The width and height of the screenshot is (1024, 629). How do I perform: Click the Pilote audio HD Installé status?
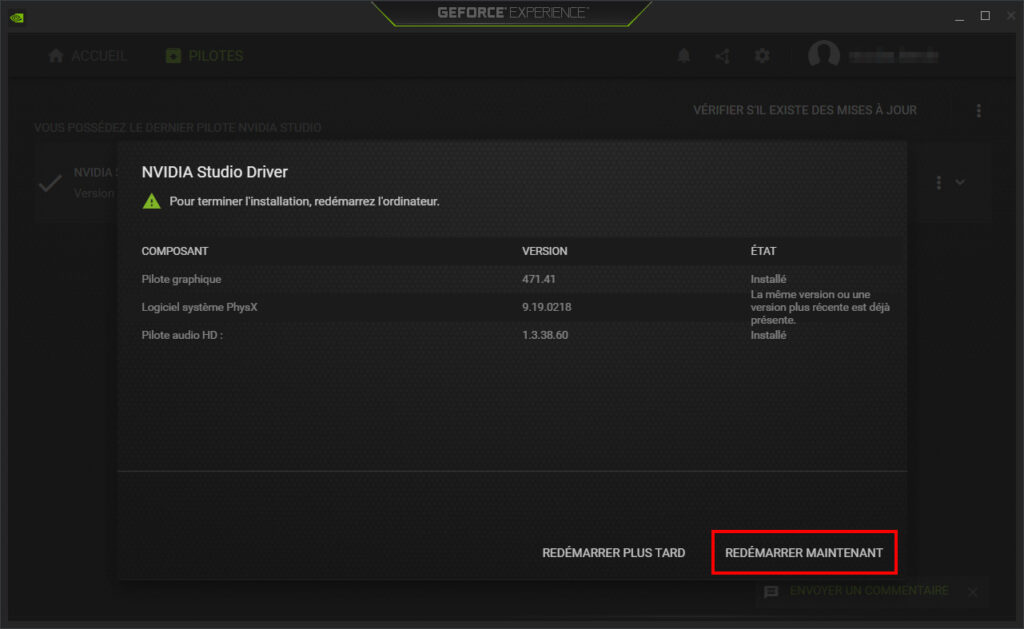(768, 335)
